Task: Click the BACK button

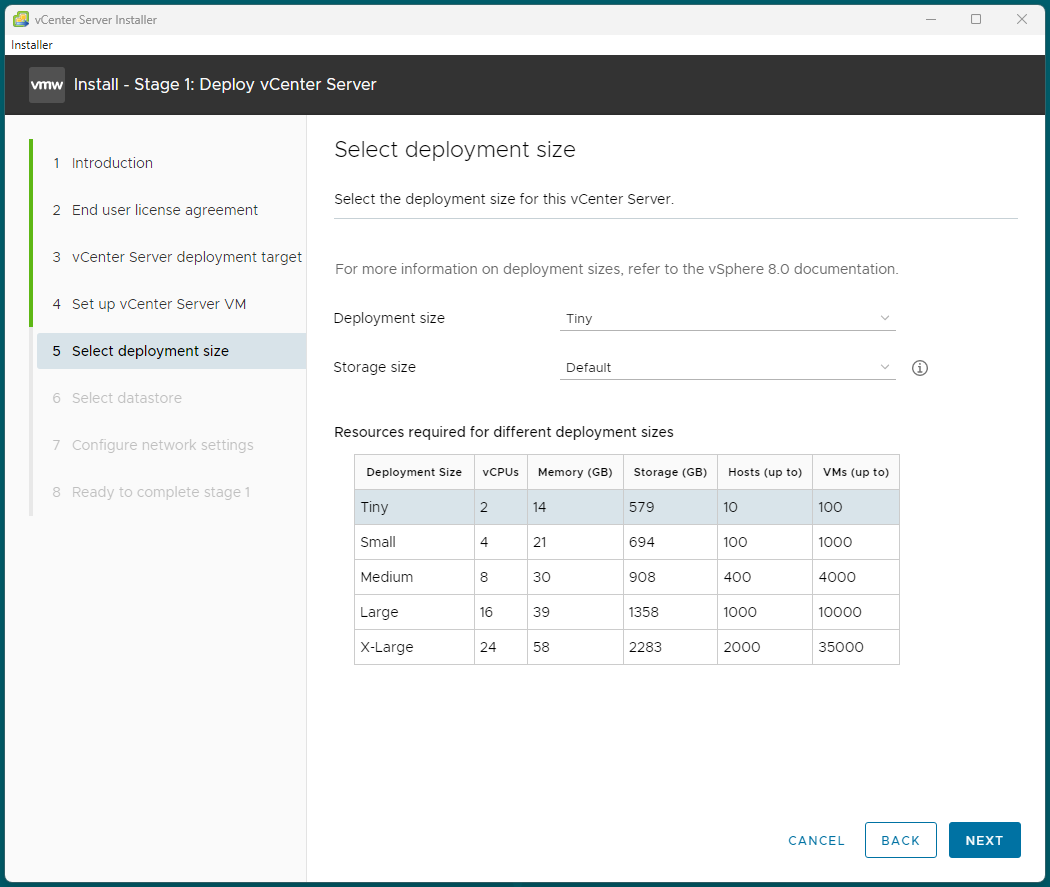Action: [x=901, y=840]
